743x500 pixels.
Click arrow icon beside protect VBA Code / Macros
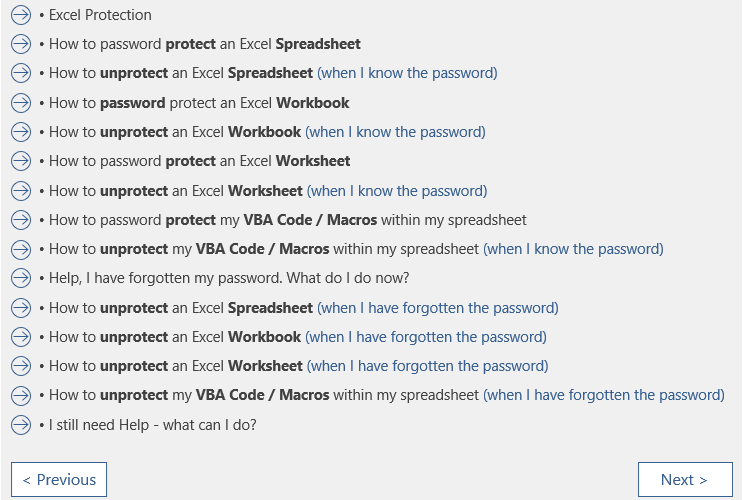click(21, 220)
